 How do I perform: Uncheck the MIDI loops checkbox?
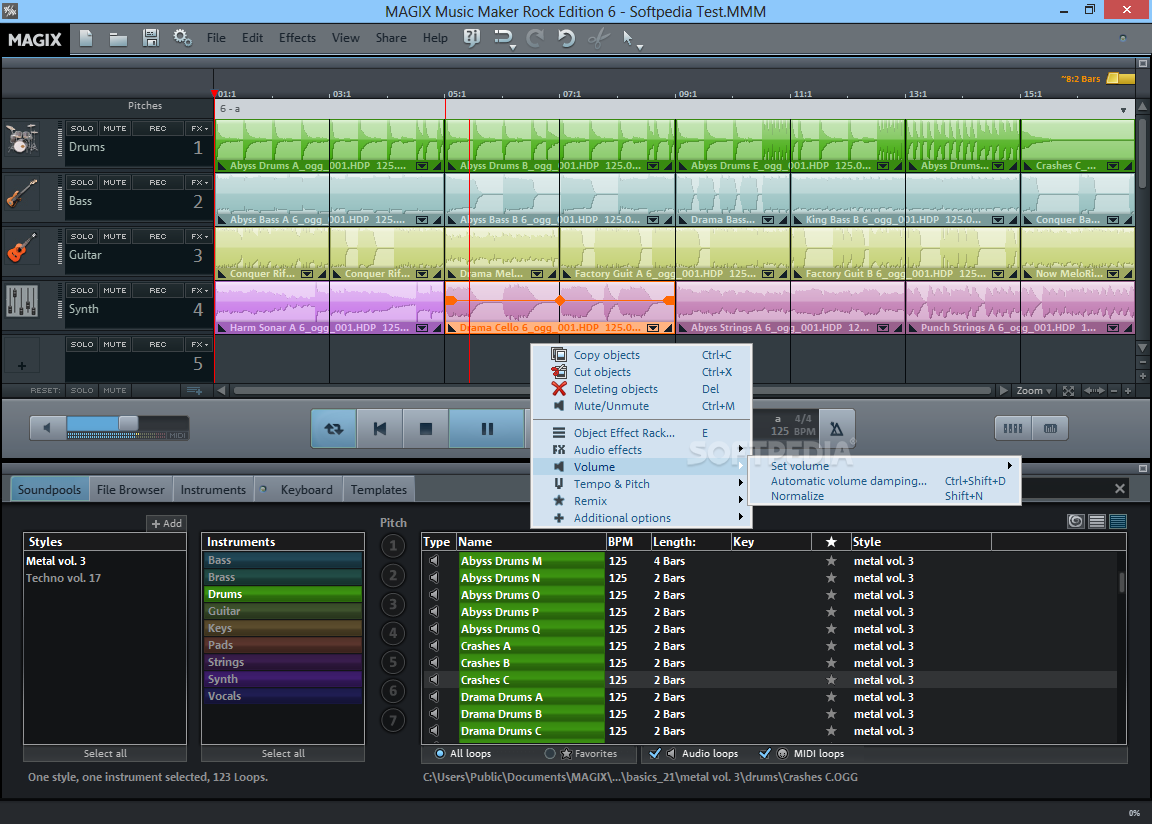point(765,753)
